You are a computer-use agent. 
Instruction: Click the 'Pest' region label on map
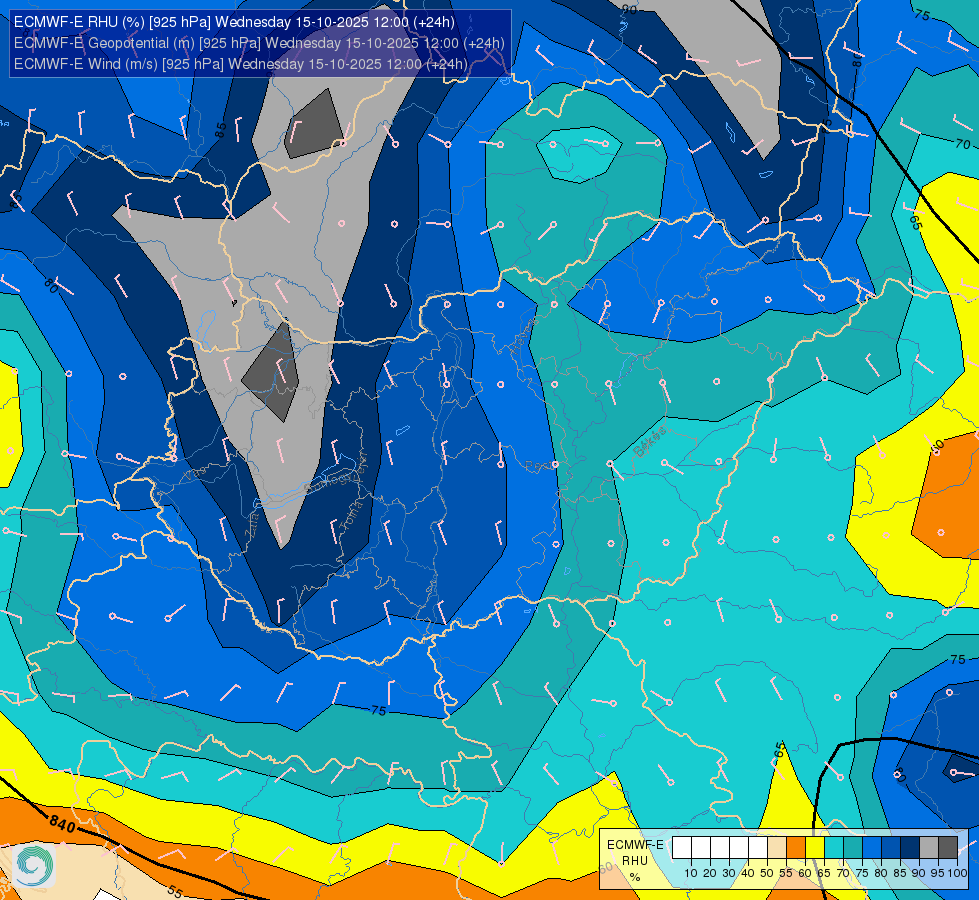click(537, 466)
